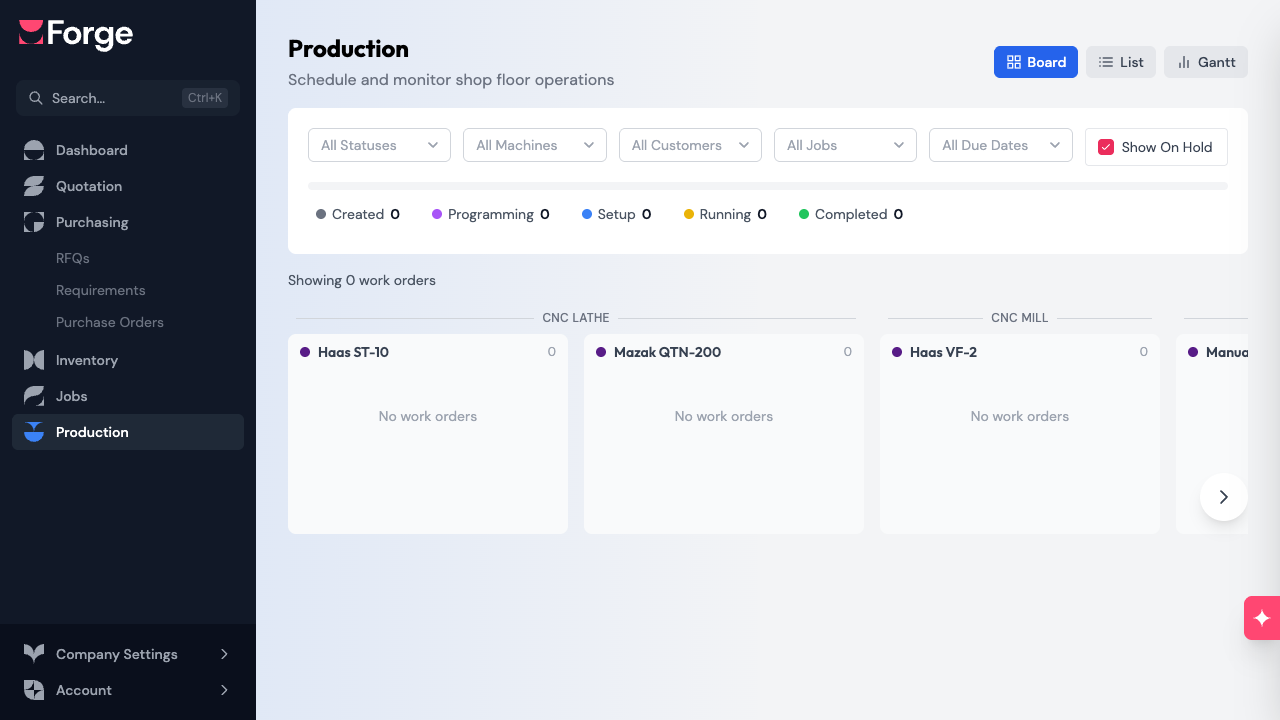This screenshot has width=1280, height=720.
Task: Click the Jobs leaf icon
Action: (x=34, y=396)
